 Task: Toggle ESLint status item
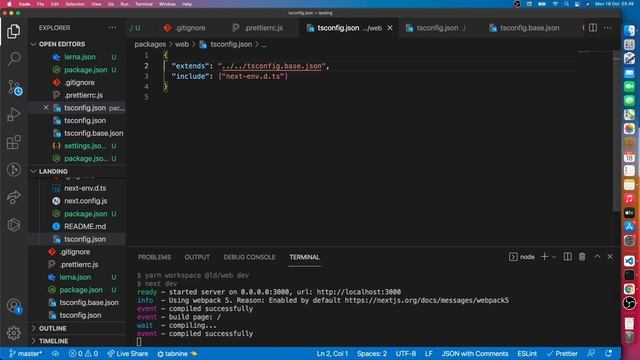coord(527,353)
